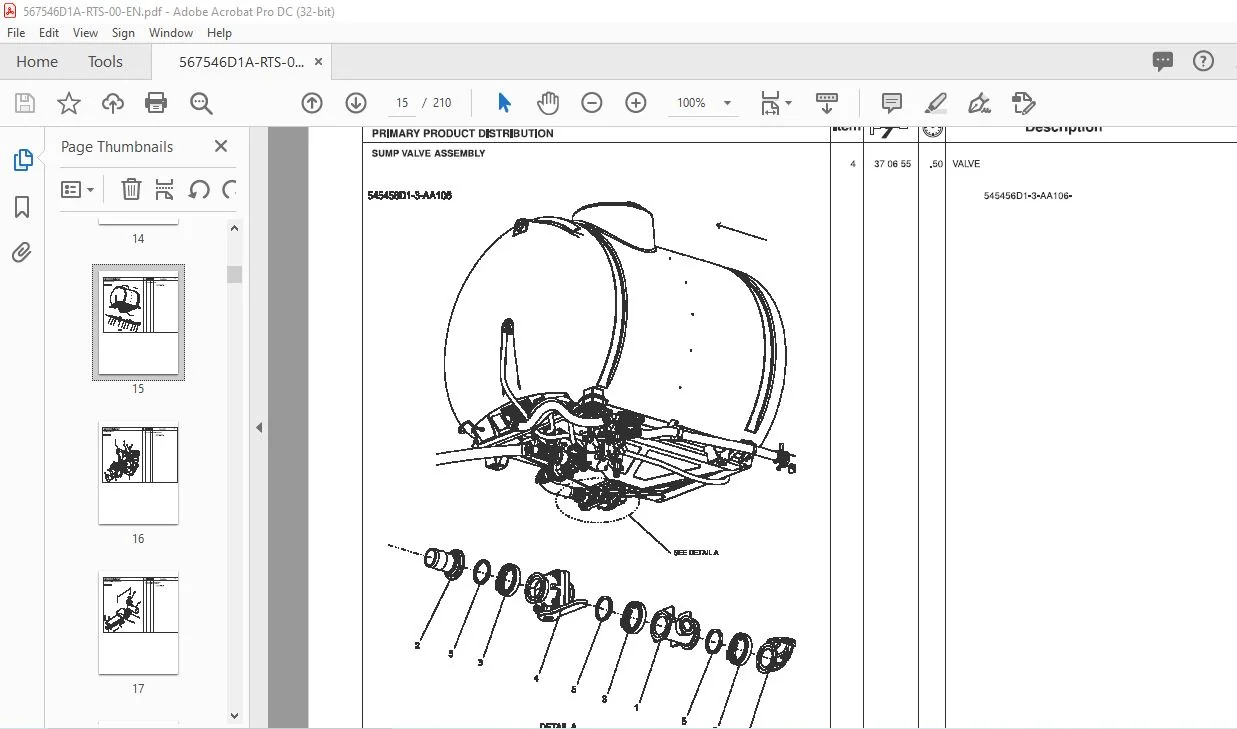Open the Stamp or edit tool

point(1023,103)
